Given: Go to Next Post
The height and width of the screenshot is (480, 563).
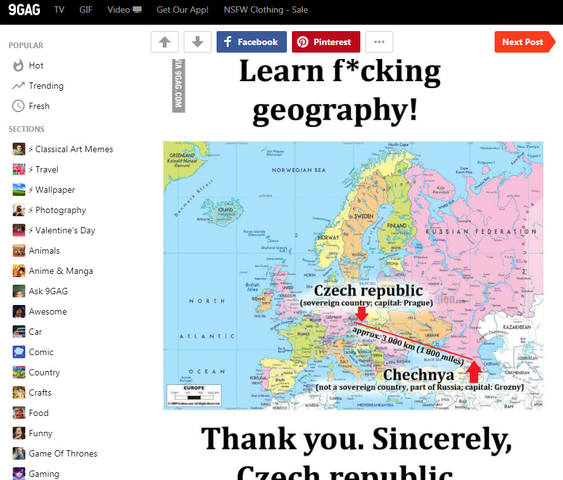Looking at the screenshot, I should coord(525,42).
